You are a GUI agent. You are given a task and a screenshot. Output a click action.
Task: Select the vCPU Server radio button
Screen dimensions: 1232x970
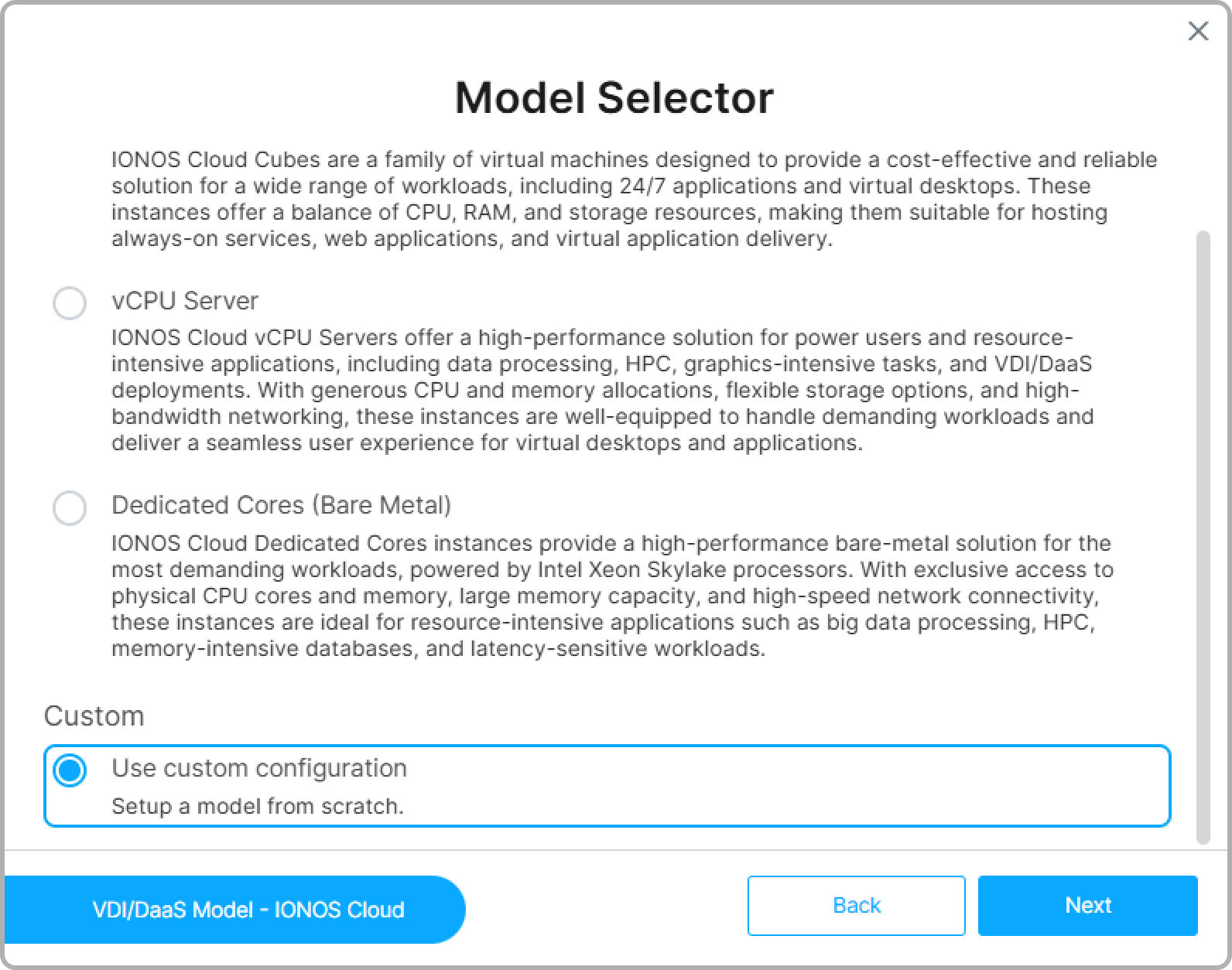pos(70,302)
